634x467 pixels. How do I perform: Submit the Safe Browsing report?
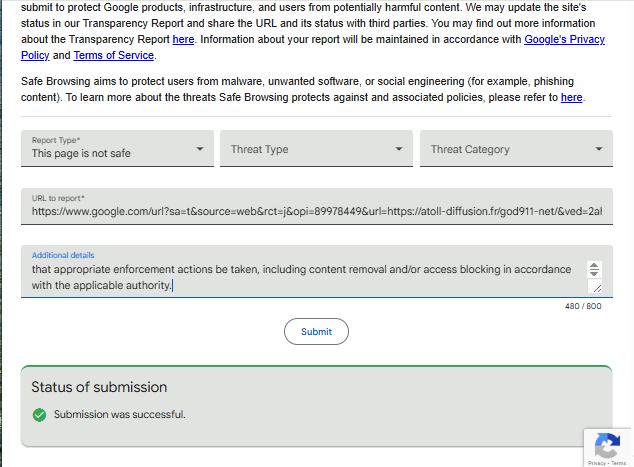coord(316,332)
